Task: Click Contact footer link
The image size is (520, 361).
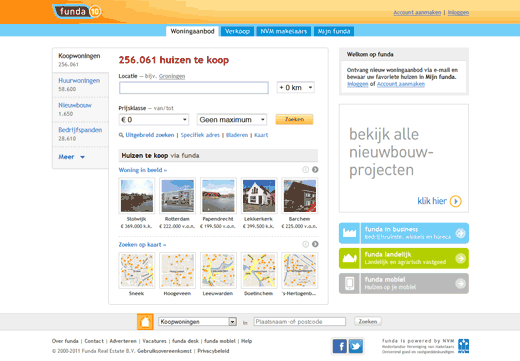Action: click(94, 341)
